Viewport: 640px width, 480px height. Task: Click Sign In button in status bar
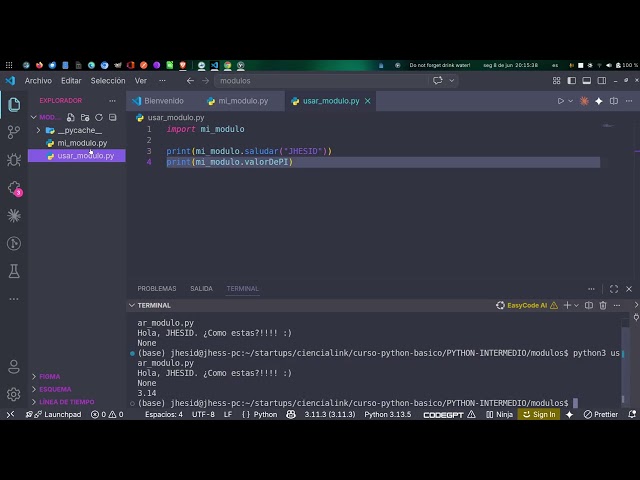(539, 414)
